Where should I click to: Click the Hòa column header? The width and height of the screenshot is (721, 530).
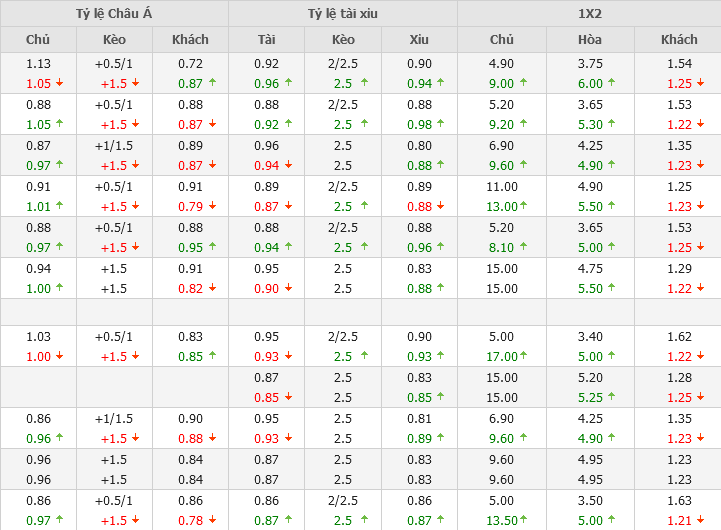coord(590,40)
